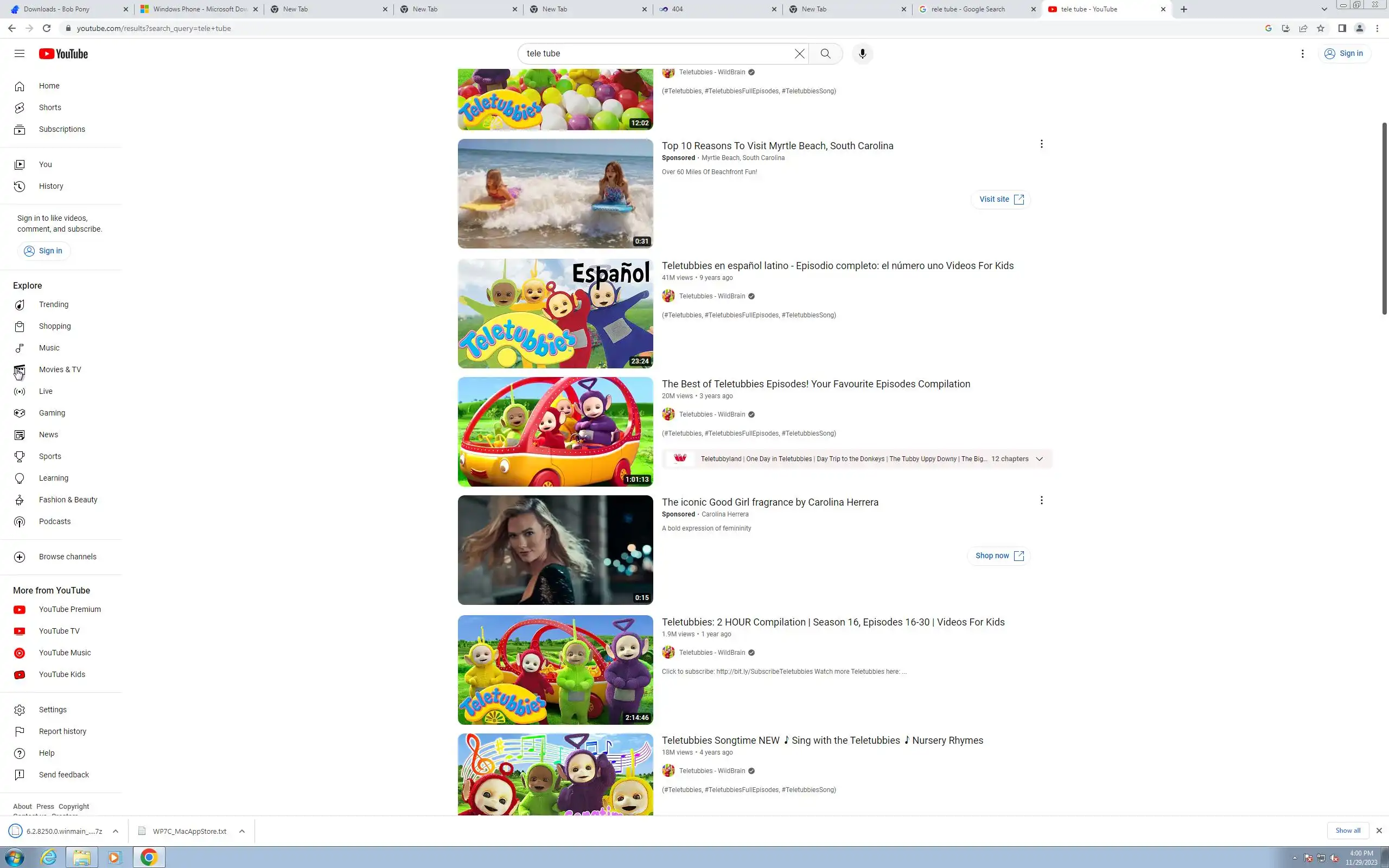Open Gaming in the sidebar
The width and height of the screenshot is (1389, 868).
click(x=52, y=413)
